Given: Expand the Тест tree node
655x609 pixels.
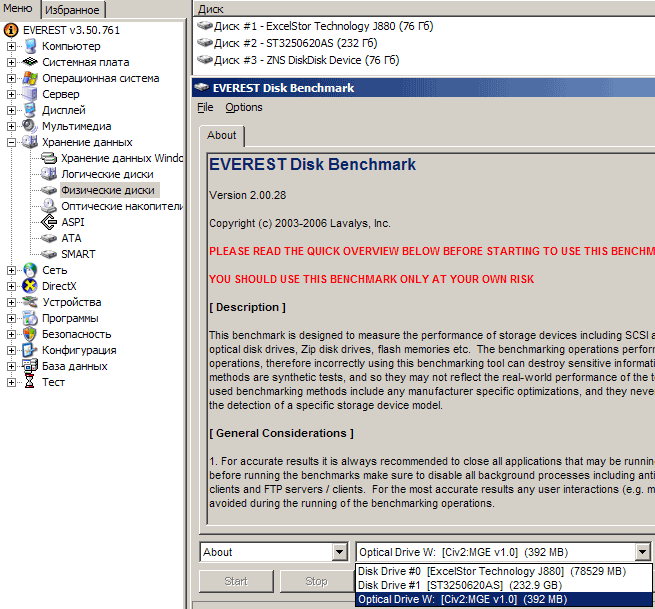Looking at the screenshot, I should pos(11,382).
